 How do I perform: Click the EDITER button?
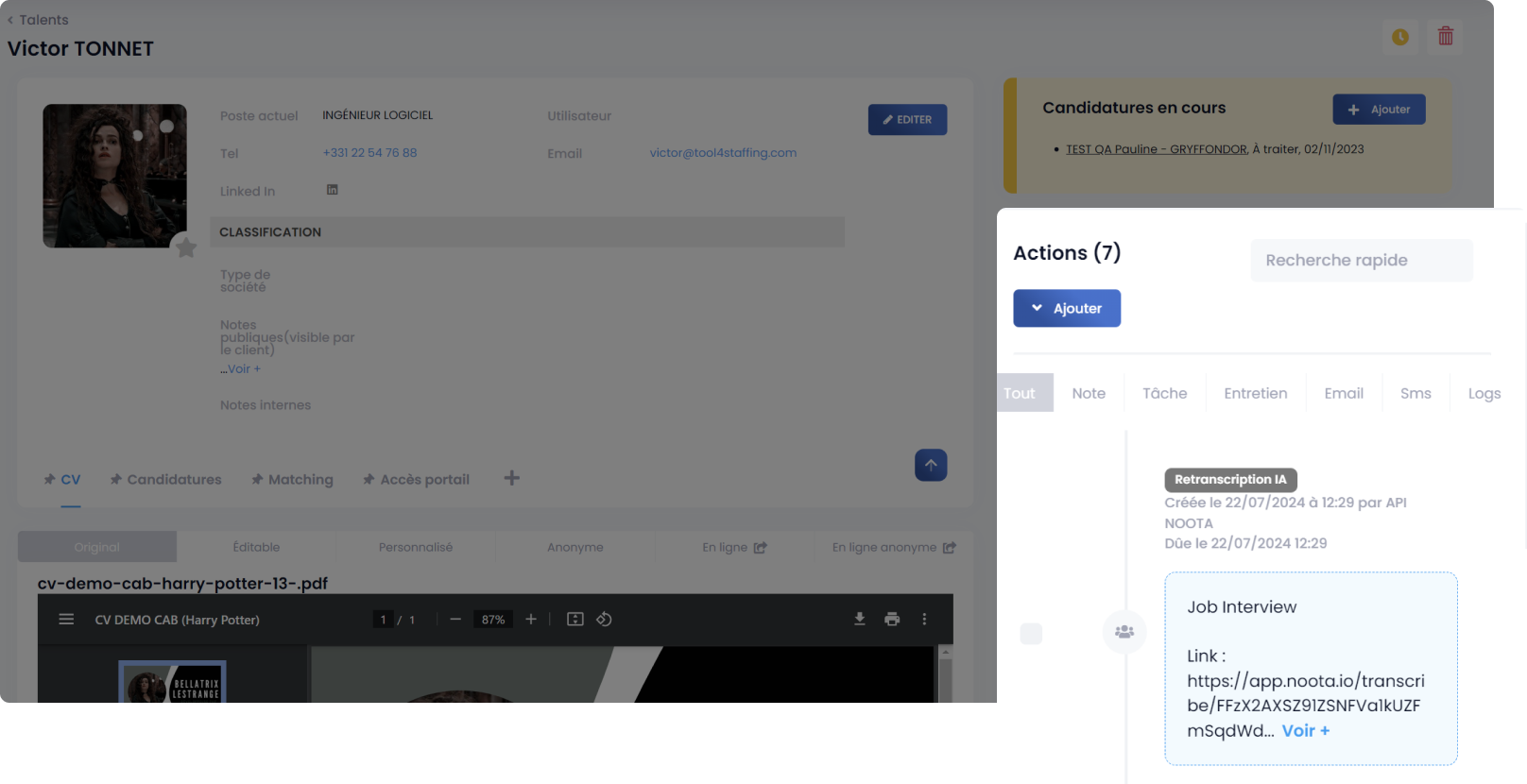click(x=907, y=120)
